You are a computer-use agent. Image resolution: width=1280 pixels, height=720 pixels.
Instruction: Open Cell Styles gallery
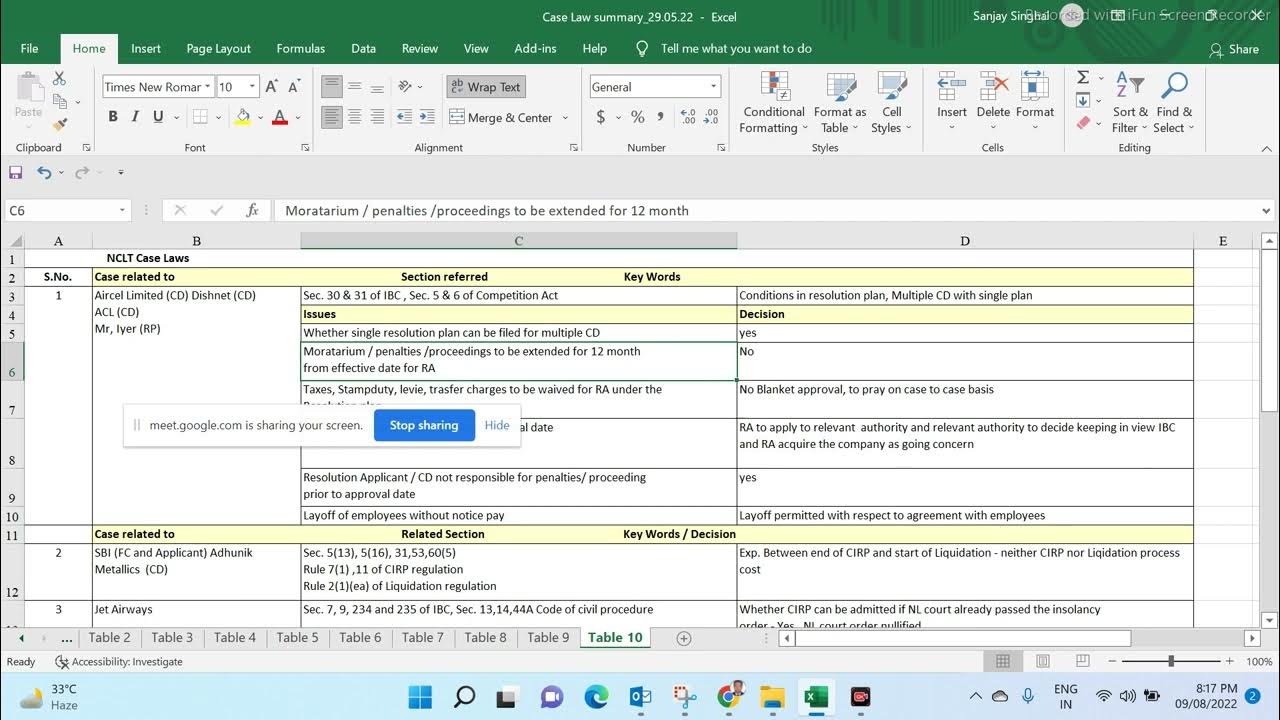891,103
